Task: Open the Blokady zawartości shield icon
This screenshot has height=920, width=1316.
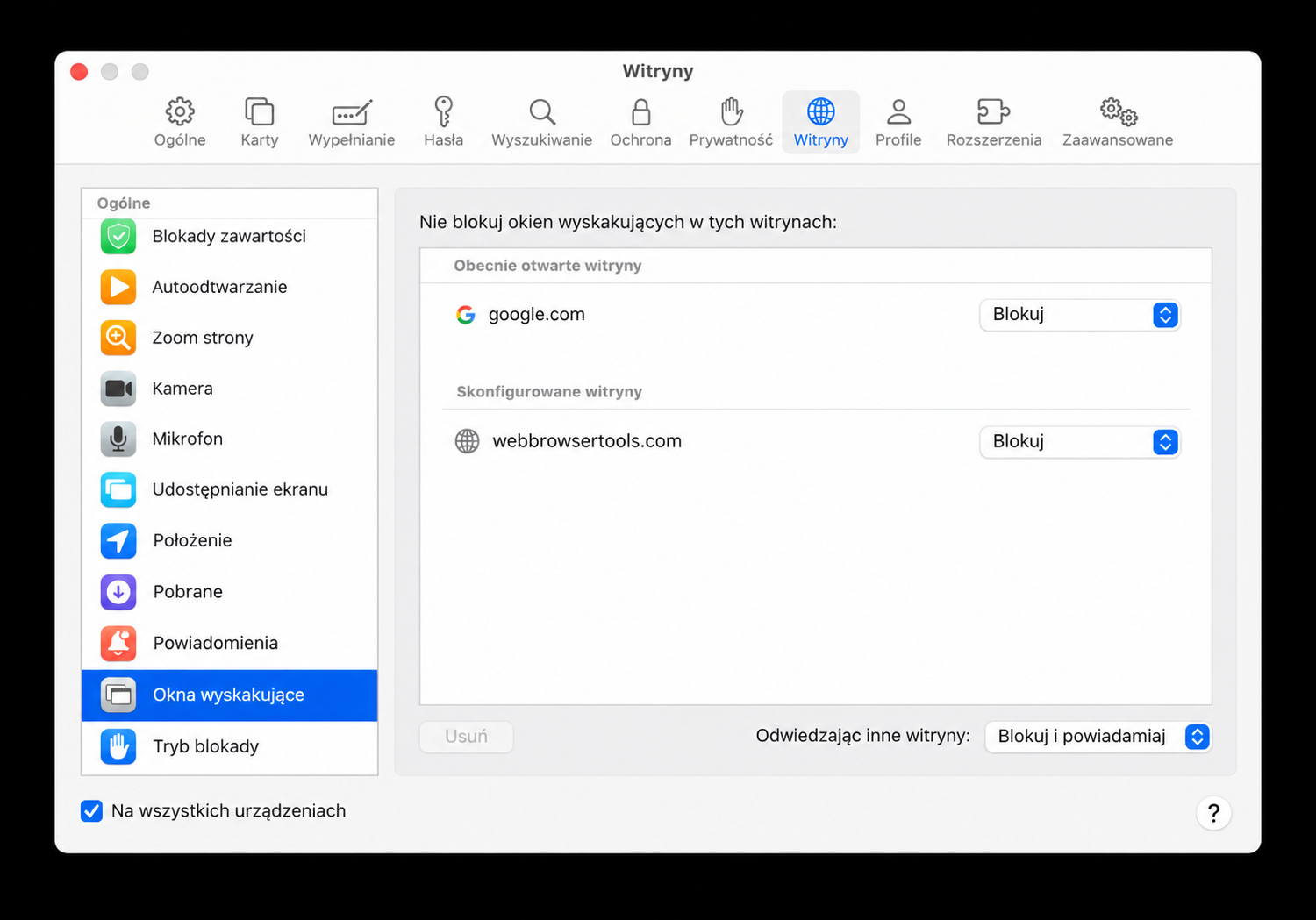Action: click(x=118, y=237)
